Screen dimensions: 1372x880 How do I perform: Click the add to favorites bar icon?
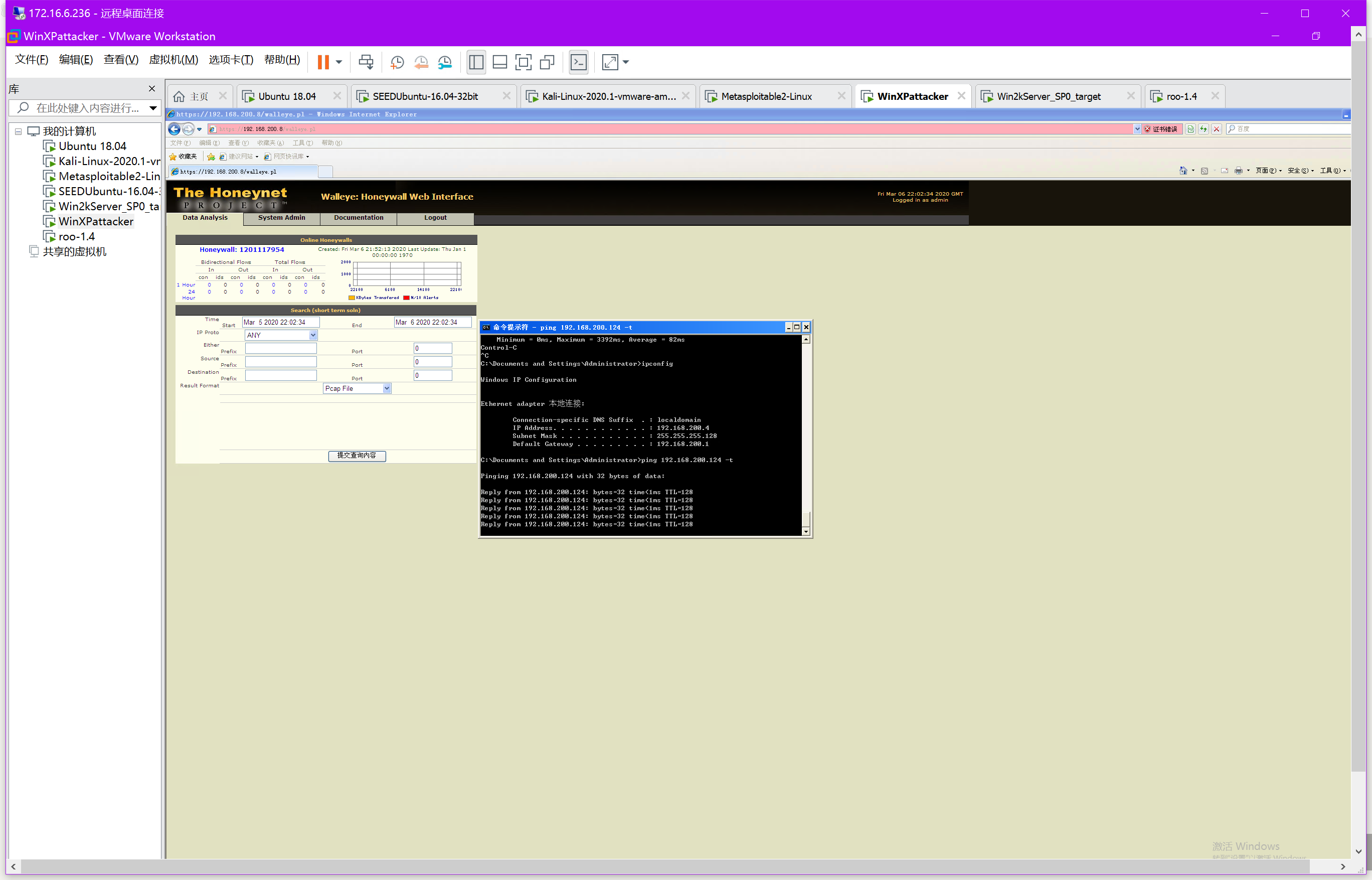[x=211, y=157]
